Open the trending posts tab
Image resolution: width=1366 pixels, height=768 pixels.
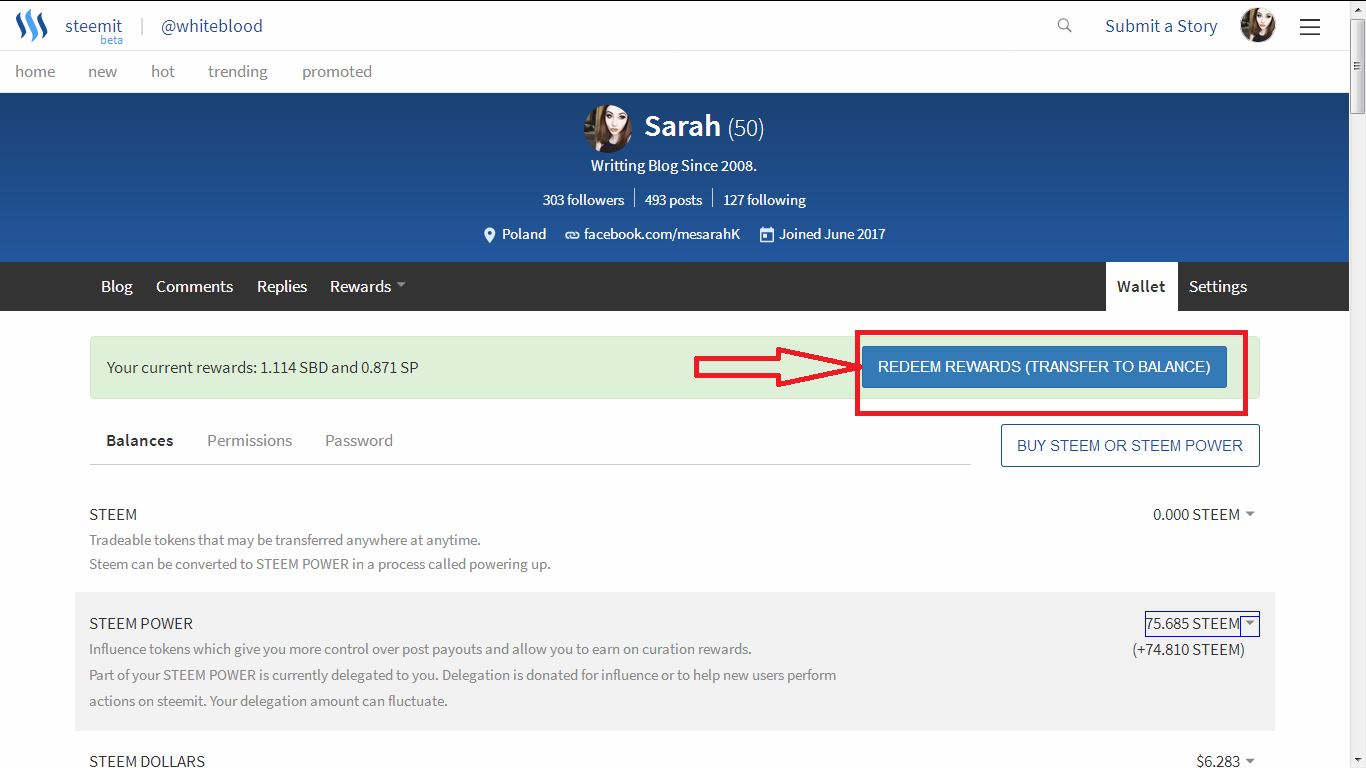[x=238, y=71]
